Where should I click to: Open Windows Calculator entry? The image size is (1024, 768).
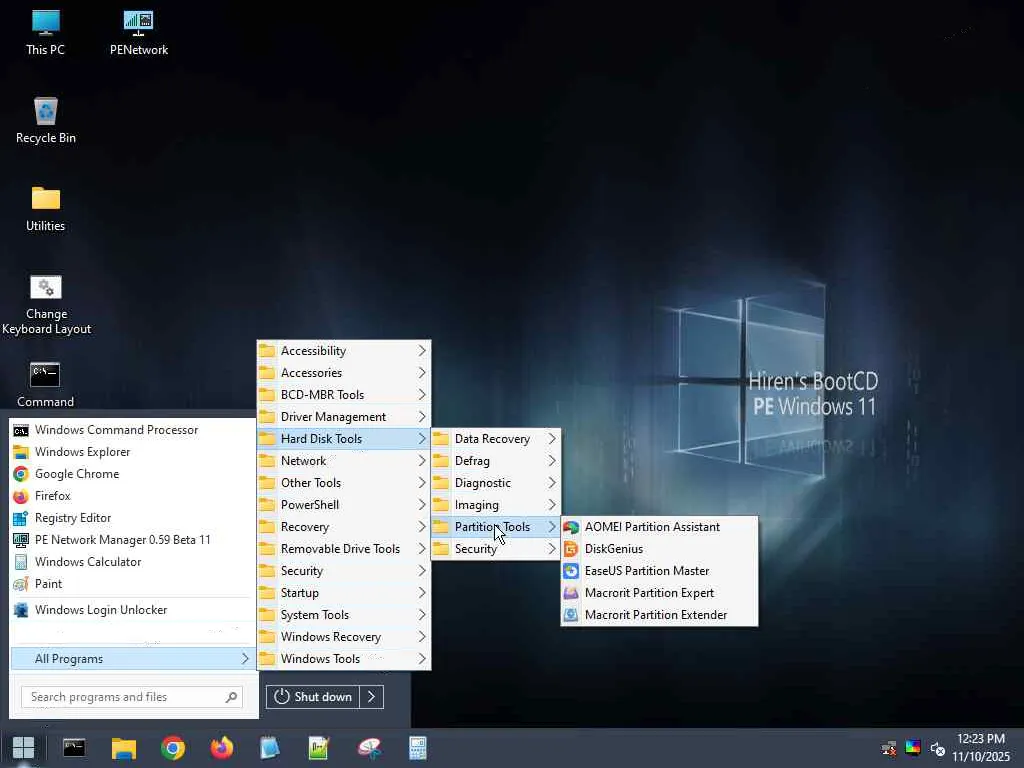coord(133,562)
